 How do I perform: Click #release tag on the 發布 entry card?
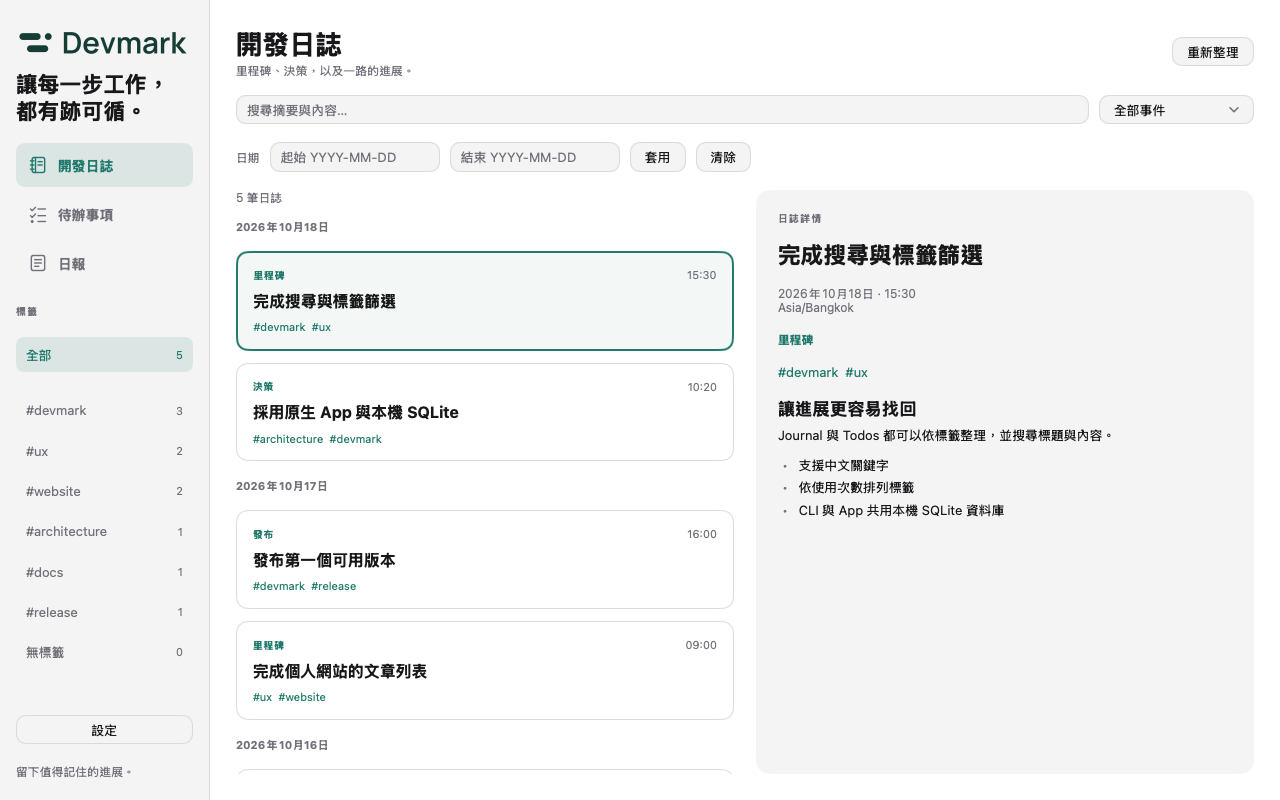coord(334,586)
